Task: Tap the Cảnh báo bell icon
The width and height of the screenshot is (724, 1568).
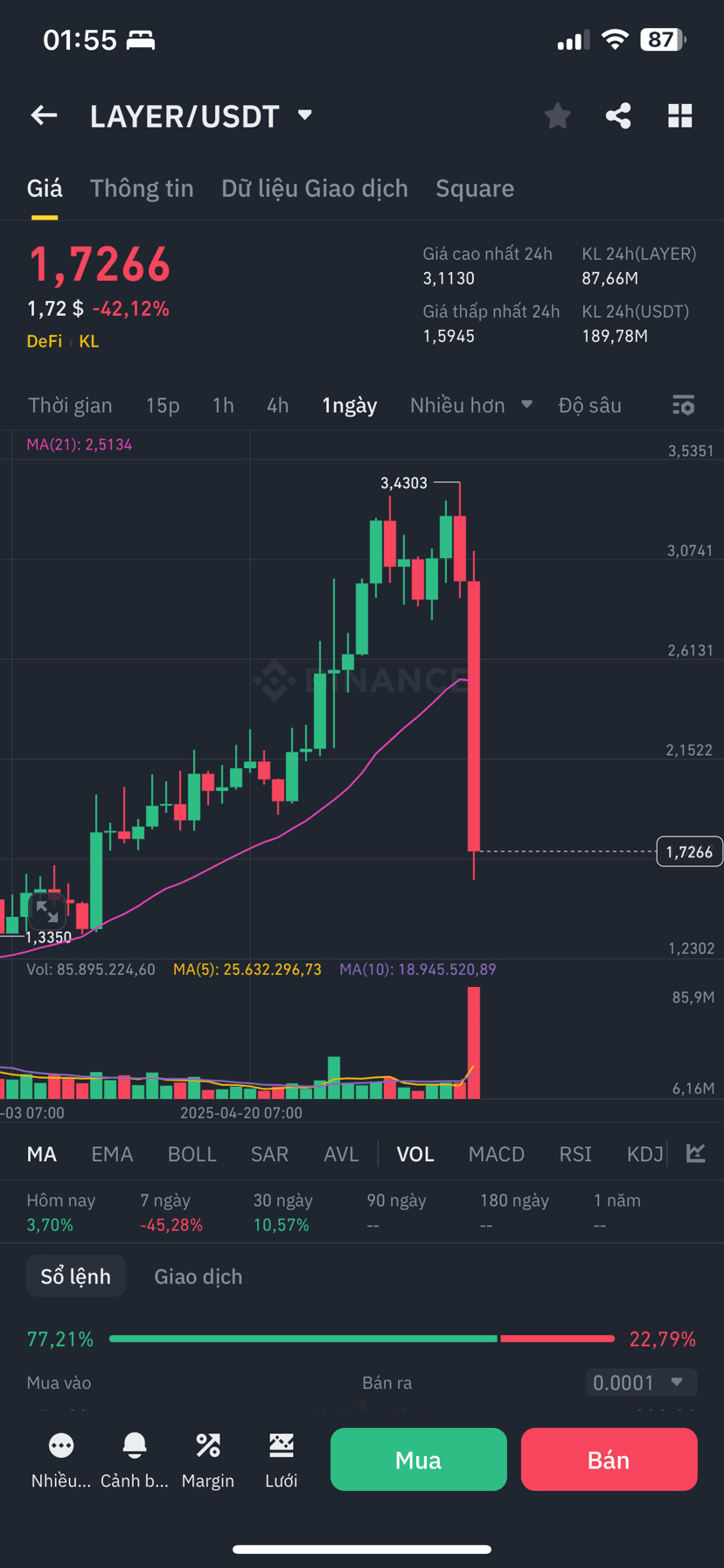Action: tap(135, 1445)
